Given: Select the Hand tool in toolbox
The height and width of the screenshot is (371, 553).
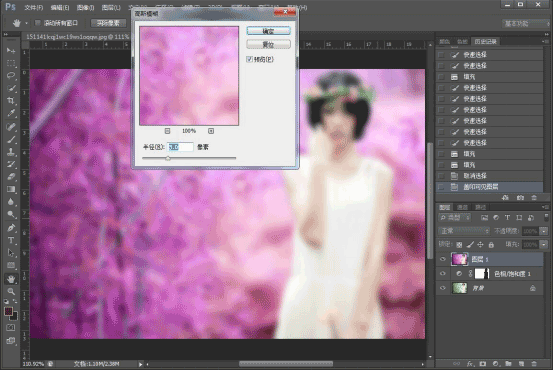Looking at the screenshot, I should pyautogui.click(x=11, y=279).
